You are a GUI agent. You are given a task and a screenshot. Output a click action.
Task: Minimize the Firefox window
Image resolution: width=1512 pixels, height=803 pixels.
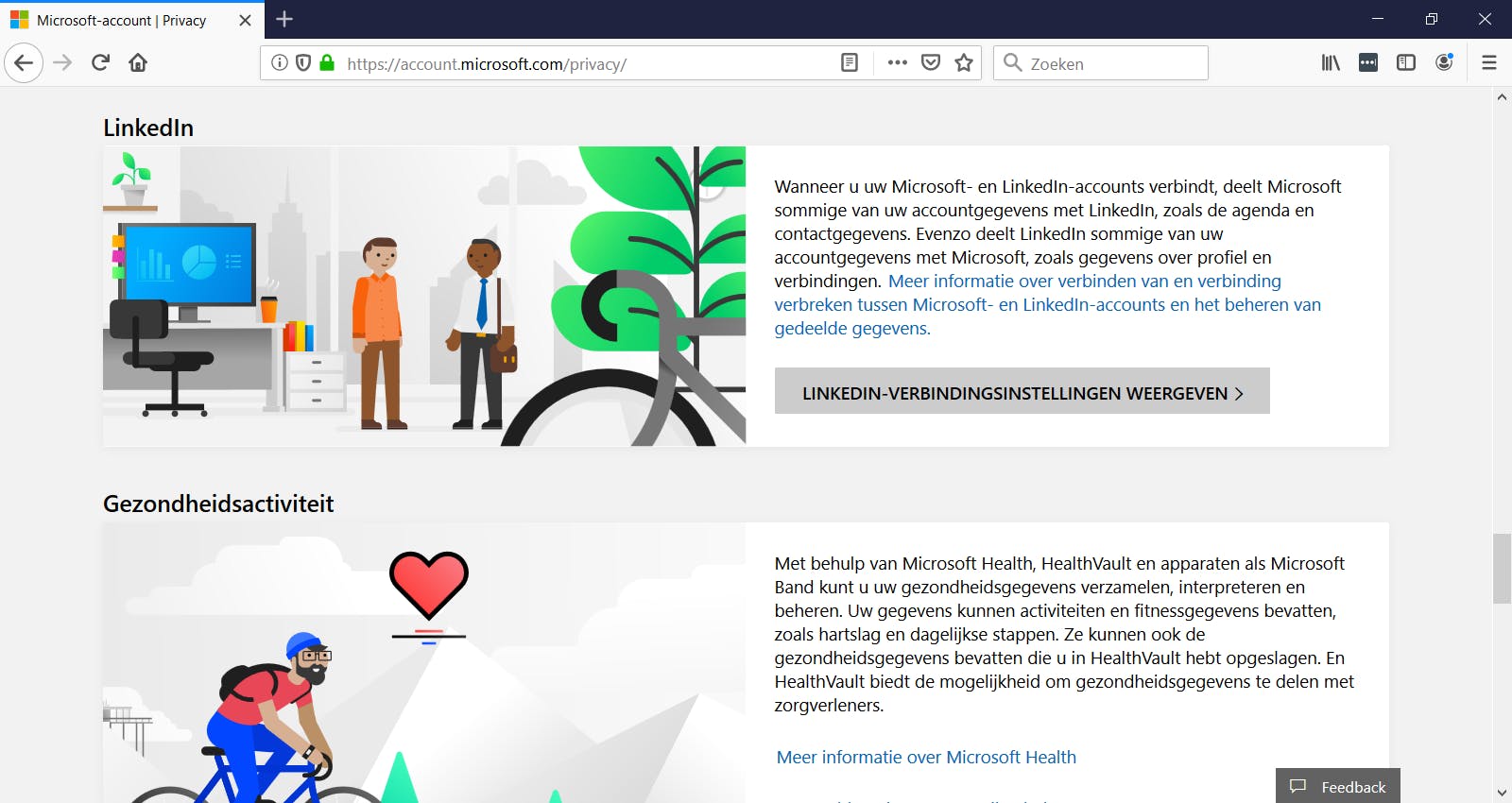1378,19
